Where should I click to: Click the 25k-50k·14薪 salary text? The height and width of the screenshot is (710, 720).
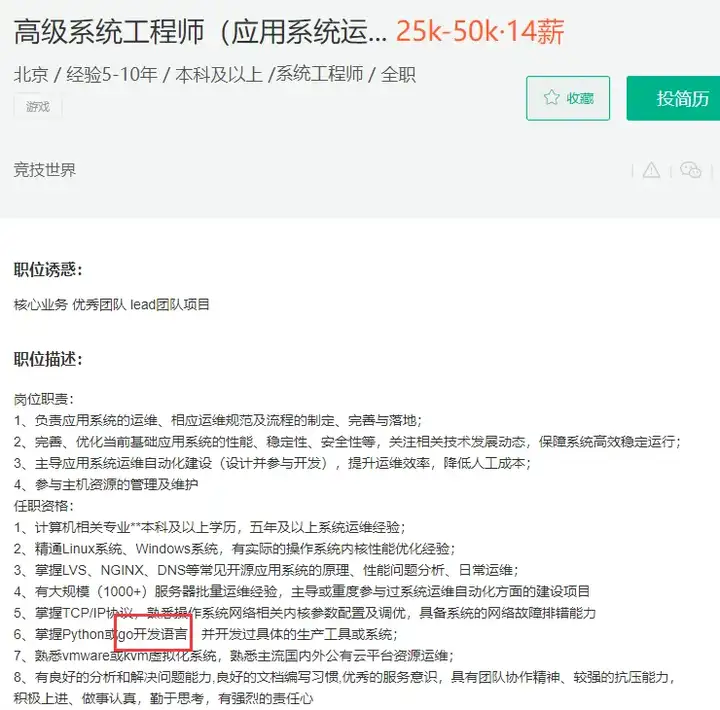click(x=480, y=32)
